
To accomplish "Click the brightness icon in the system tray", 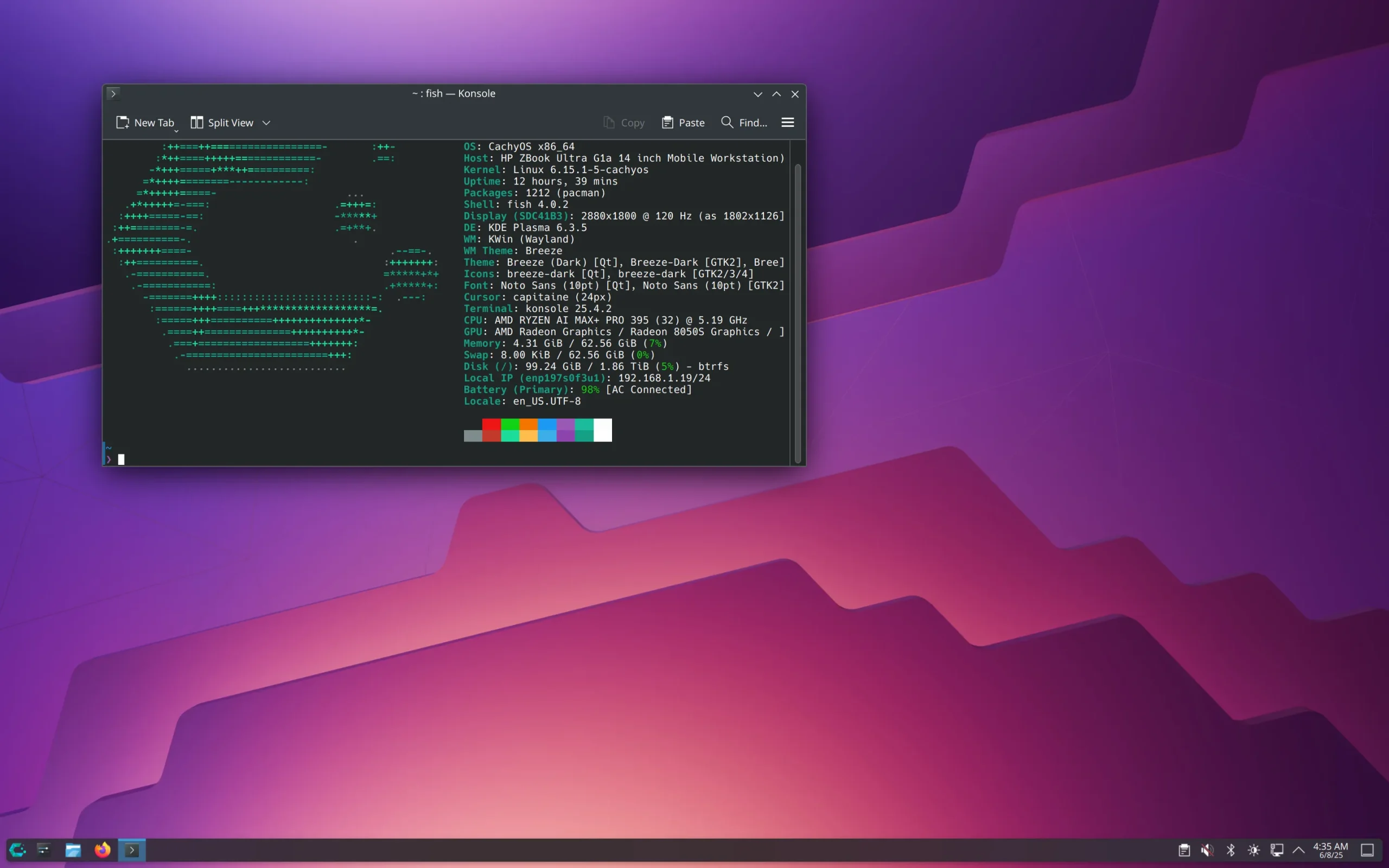I will [x=1254, y=850].
